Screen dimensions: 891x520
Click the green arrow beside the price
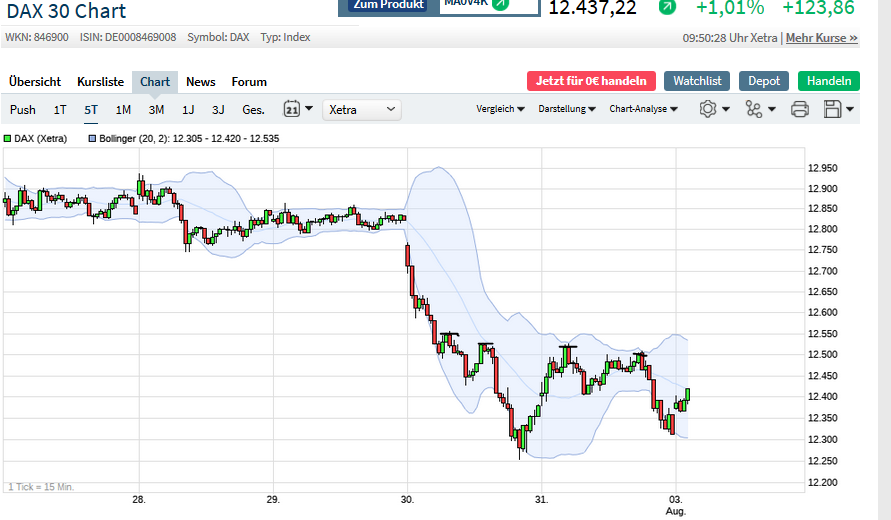[667, 6]
